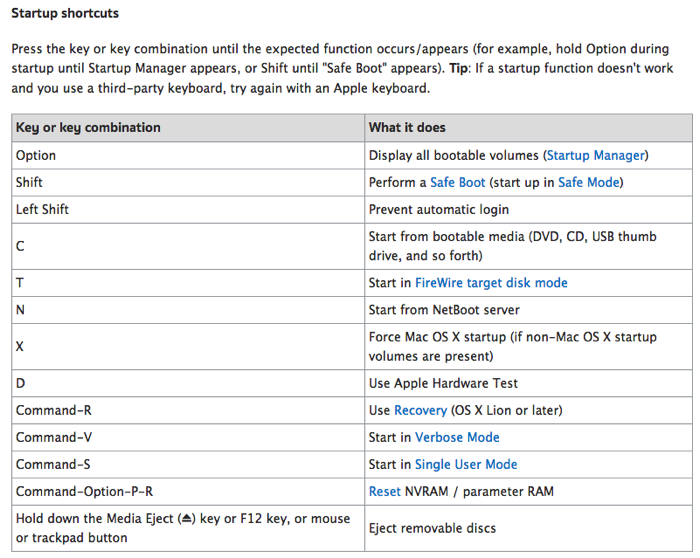Follow the Safe Boot link
Viewport: 700px width, 558px height.
click(457, 182)
